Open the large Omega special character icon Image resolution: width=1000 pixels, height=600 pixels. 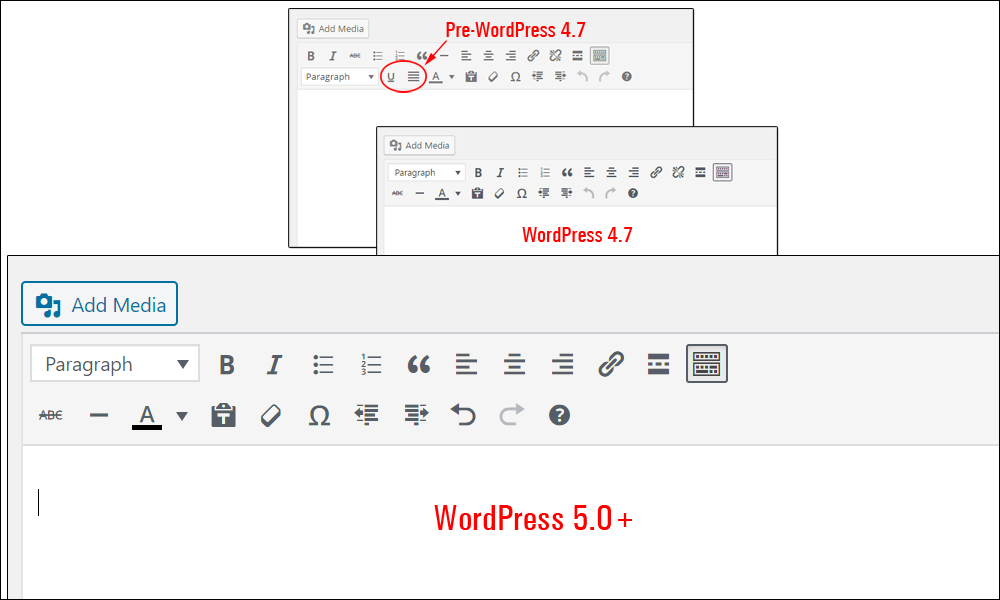[319, 416]
